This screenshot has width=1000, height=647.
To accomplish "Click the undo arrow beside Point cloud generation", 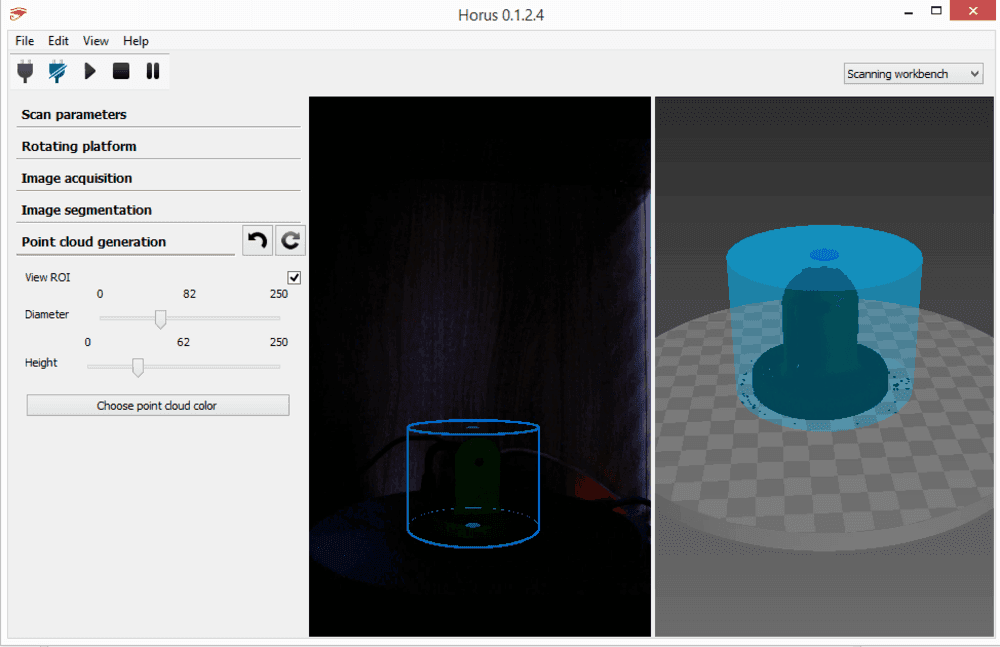I will [x=258, y=241].
